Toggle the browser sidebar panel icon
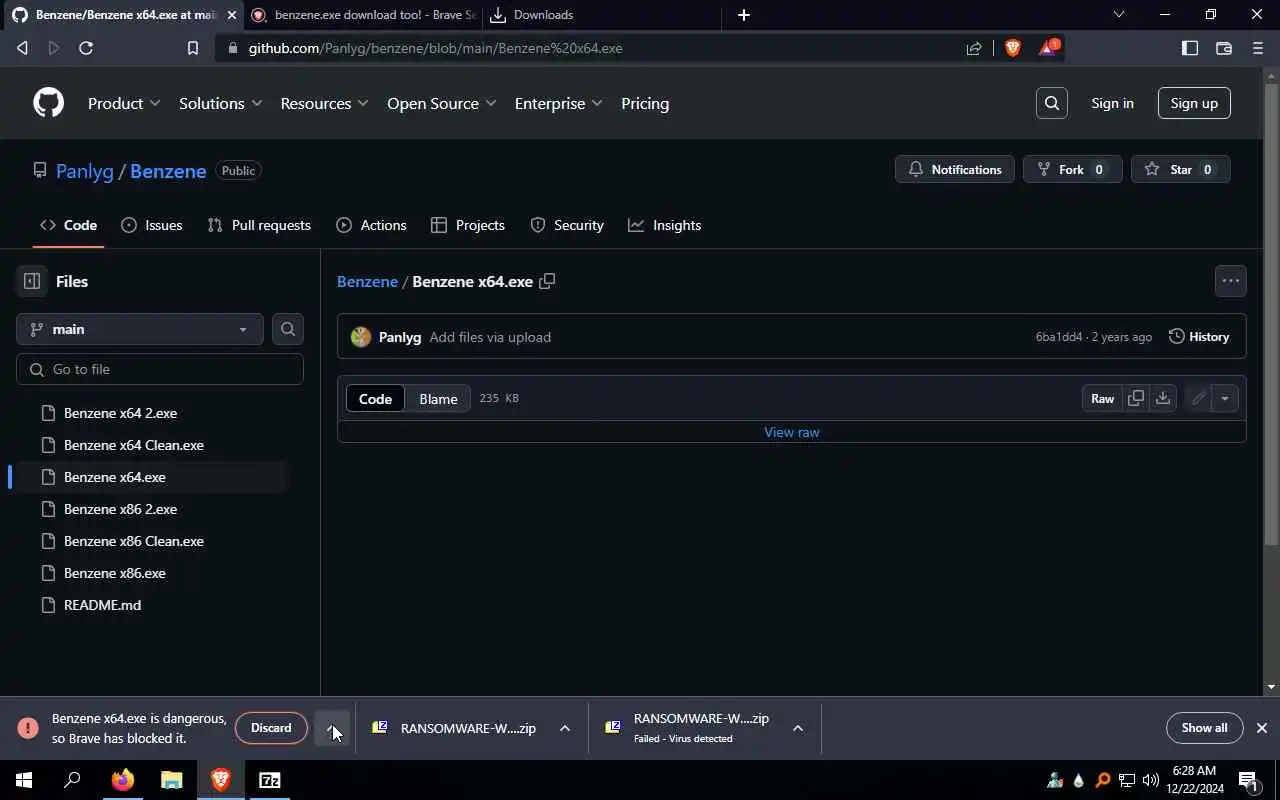Image resolution: width=1280 pixels, height=800 pixels. [x=1190, y=48]
